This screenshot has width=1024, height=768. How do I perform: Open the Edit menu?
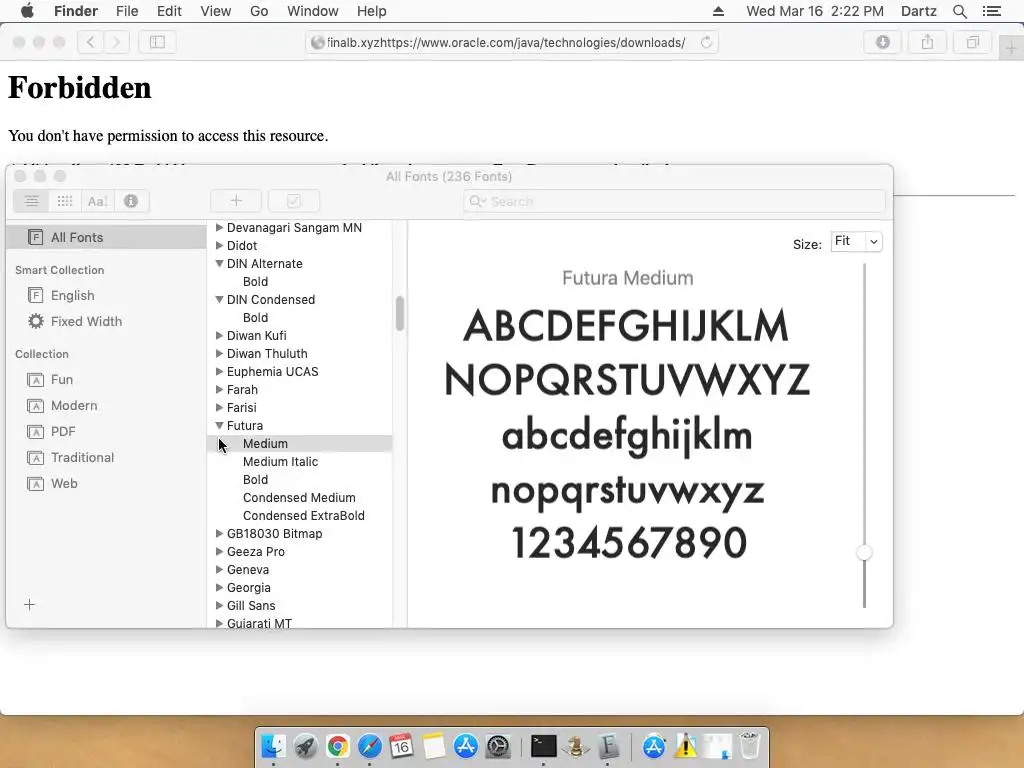pyautogui.click(x=169, y=11)
